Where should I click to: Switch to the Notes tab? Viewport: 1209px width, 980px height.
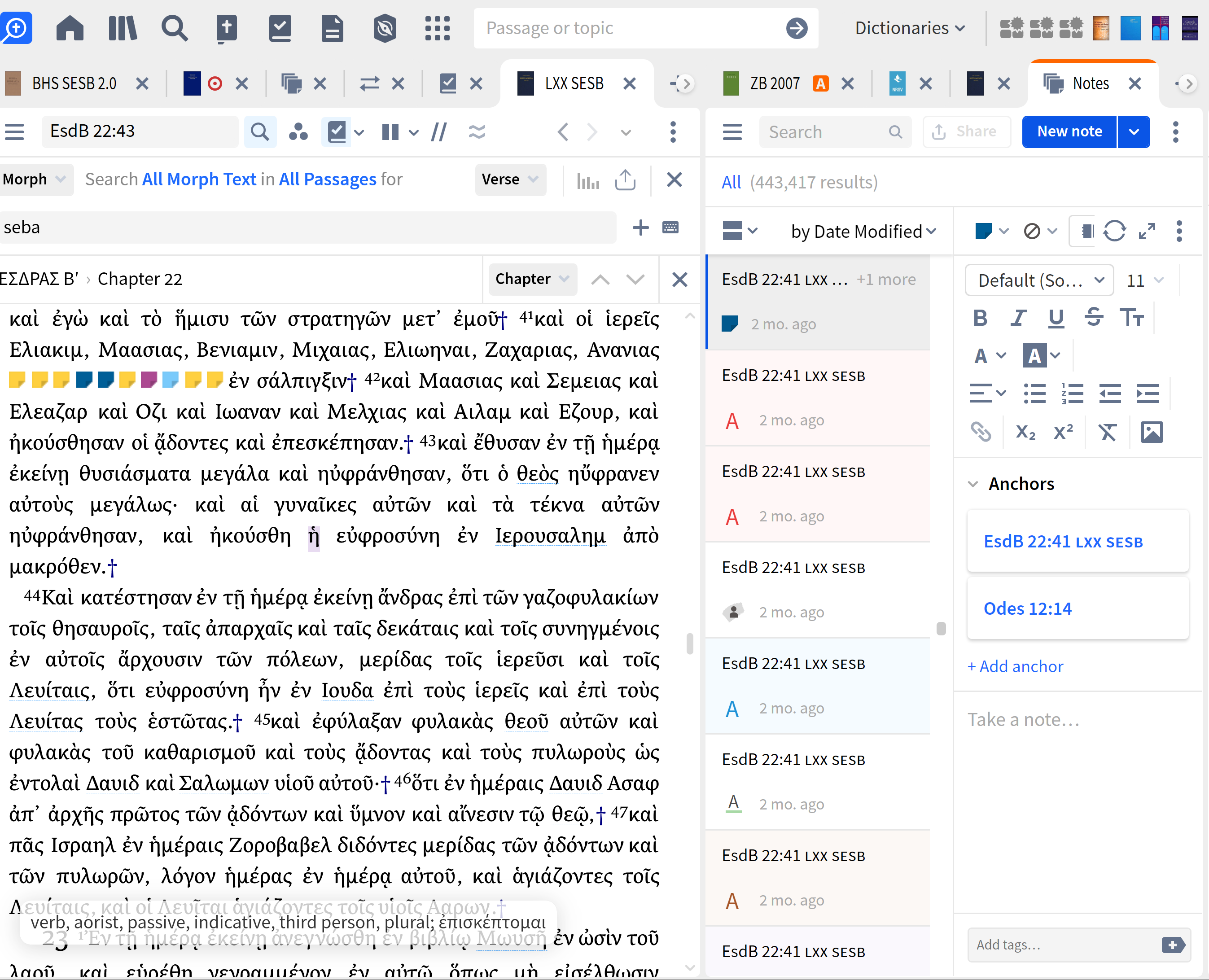point(1091,83)
